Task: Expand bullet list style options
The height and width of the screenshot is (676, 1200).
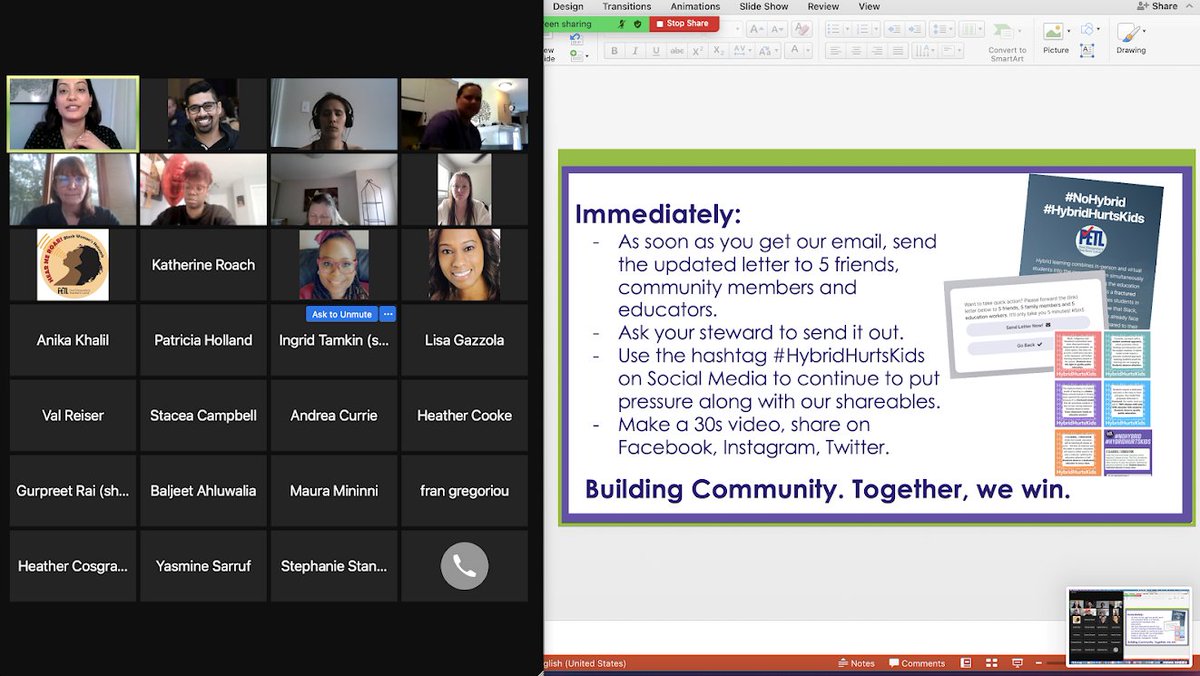Action: 848,29
